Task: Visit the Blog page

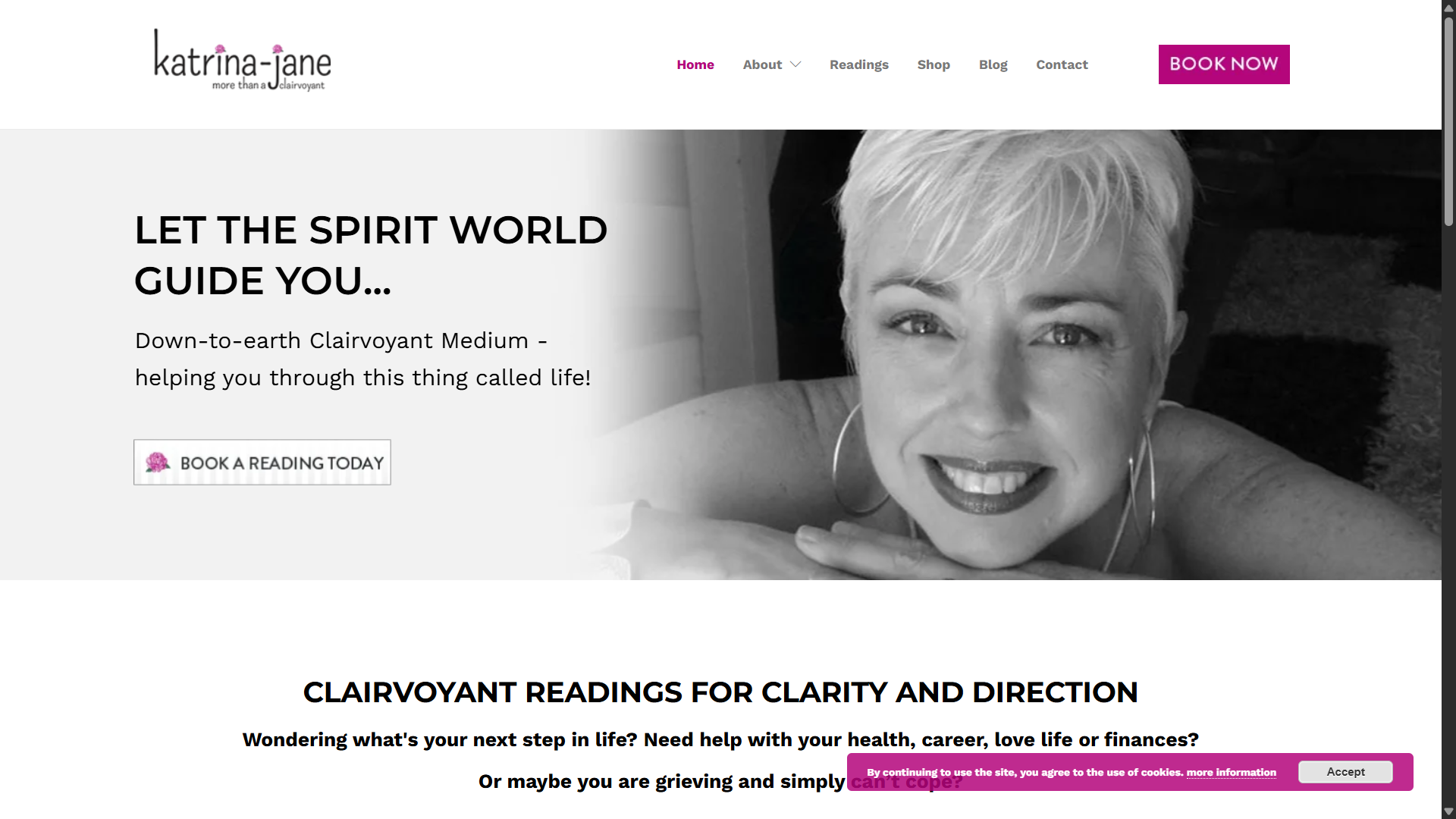Action: pyautogui.click(x=993, y=65)
